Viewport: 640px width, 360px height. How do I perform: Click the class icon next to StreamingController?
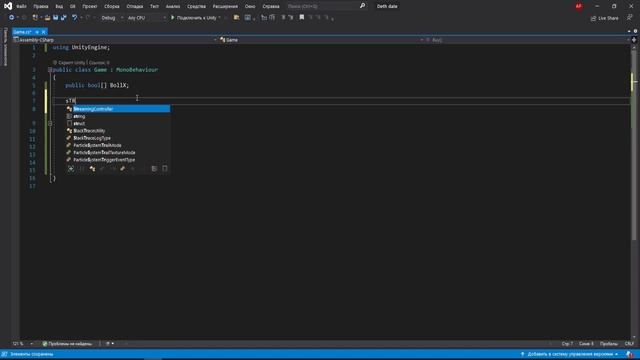69,109
